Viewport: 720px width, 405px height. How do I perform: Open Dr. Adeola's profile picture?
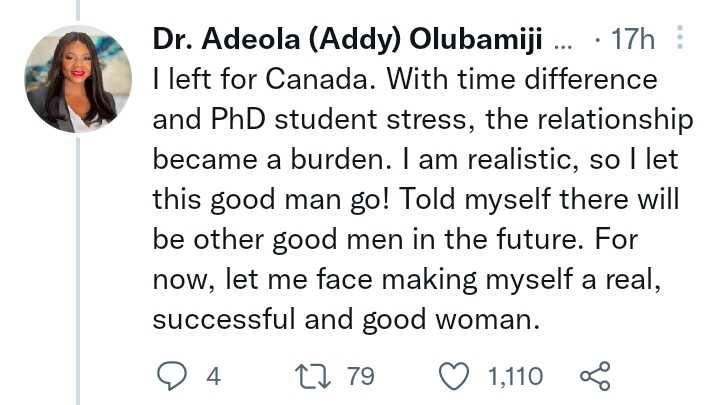point(77,80)
